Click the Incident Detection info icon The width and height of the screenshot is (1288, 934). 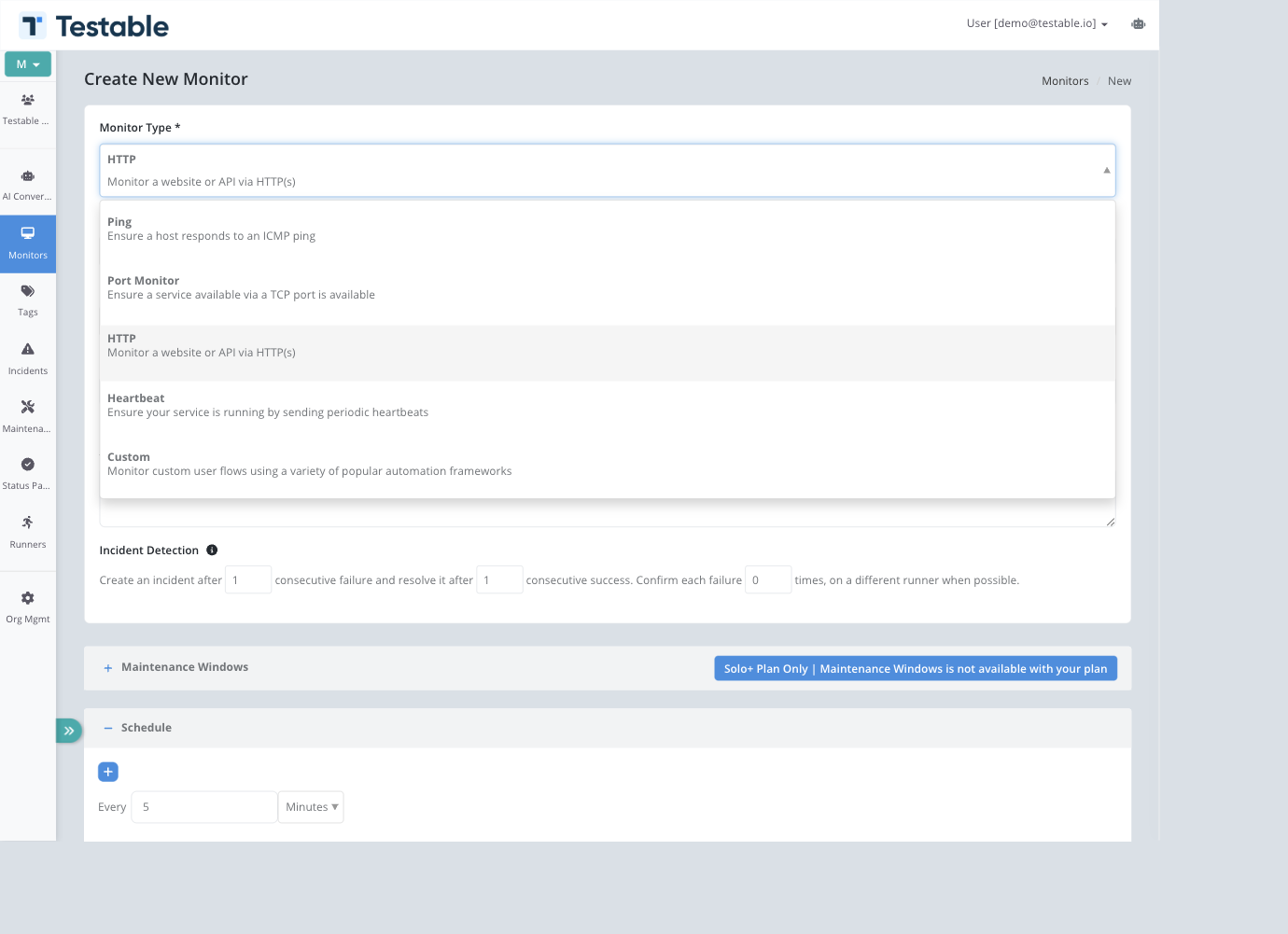(212, 550)
